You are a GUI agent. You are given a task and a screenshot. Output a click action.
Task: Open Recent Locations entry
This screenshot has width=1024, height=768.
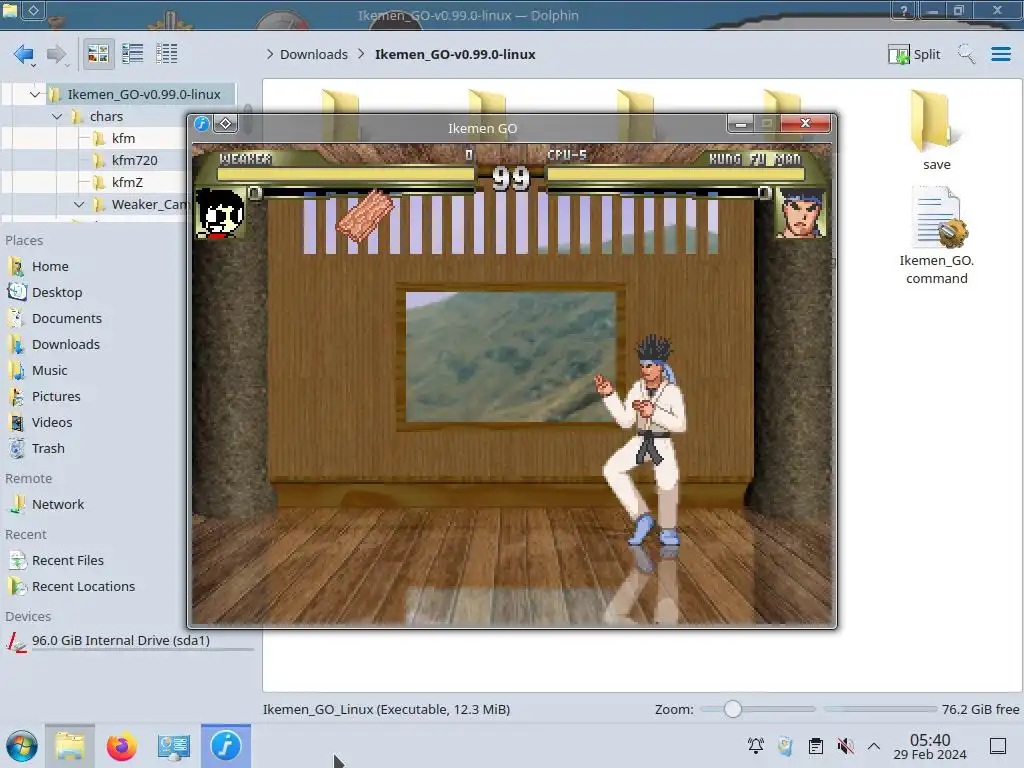[83, 586]
